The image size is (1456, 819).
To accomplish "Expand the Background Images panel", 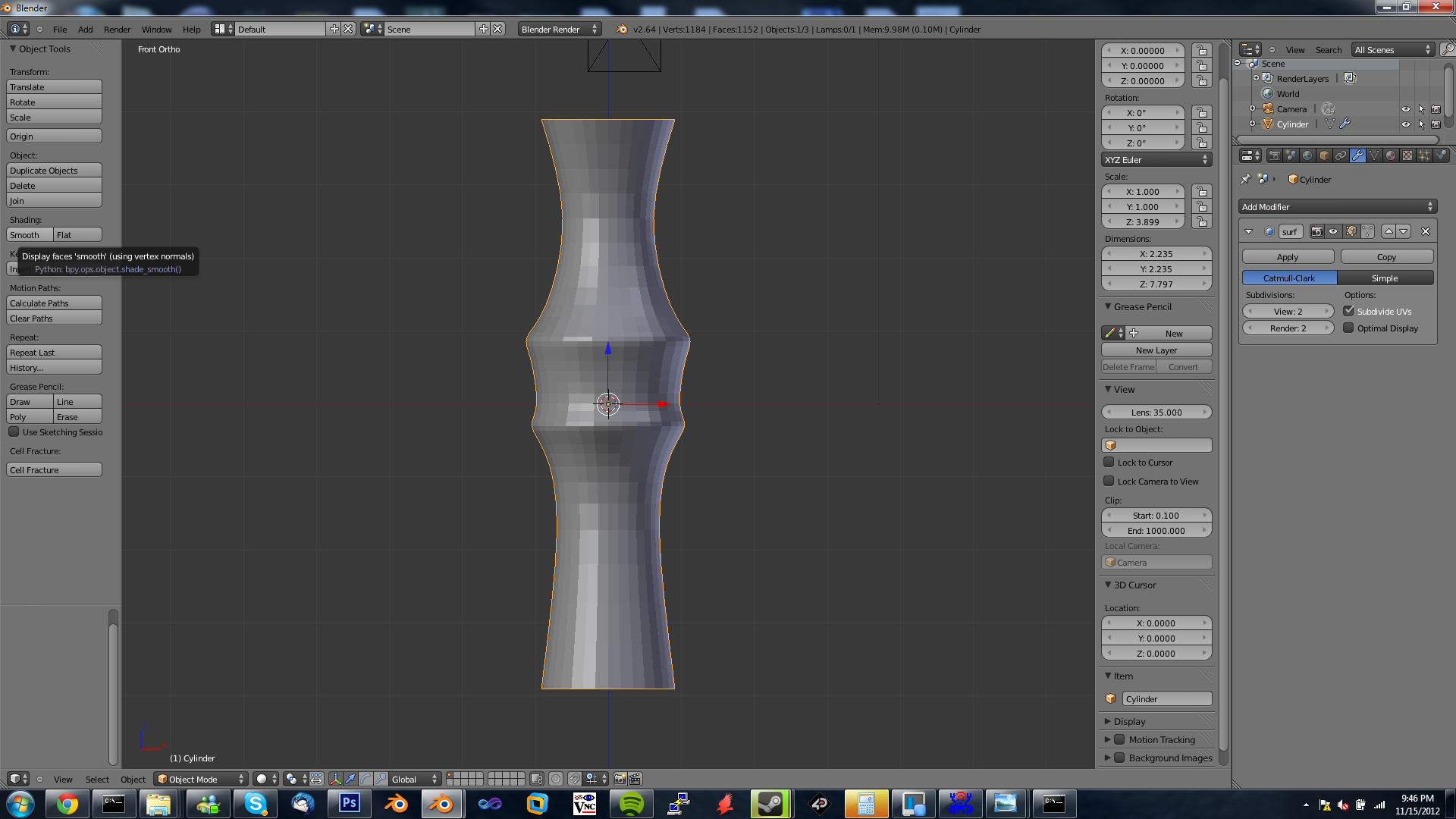I will 1108,758.
